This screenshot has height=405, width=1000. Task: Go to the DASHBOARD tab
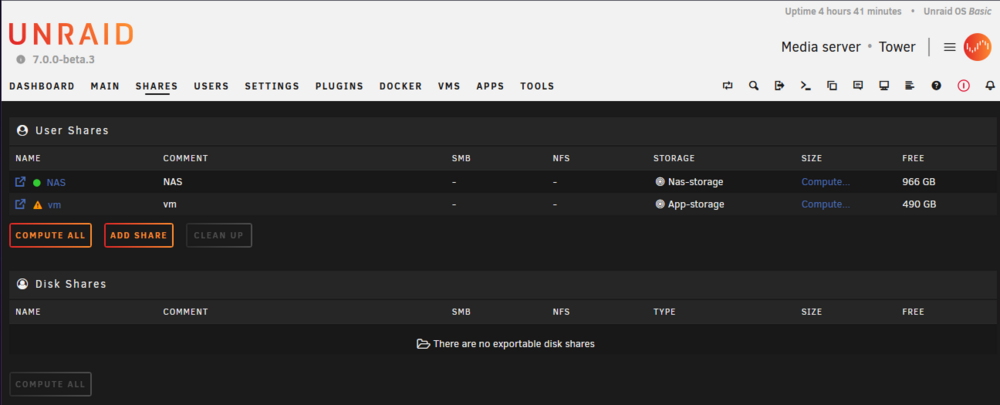(x=41, y=86)
